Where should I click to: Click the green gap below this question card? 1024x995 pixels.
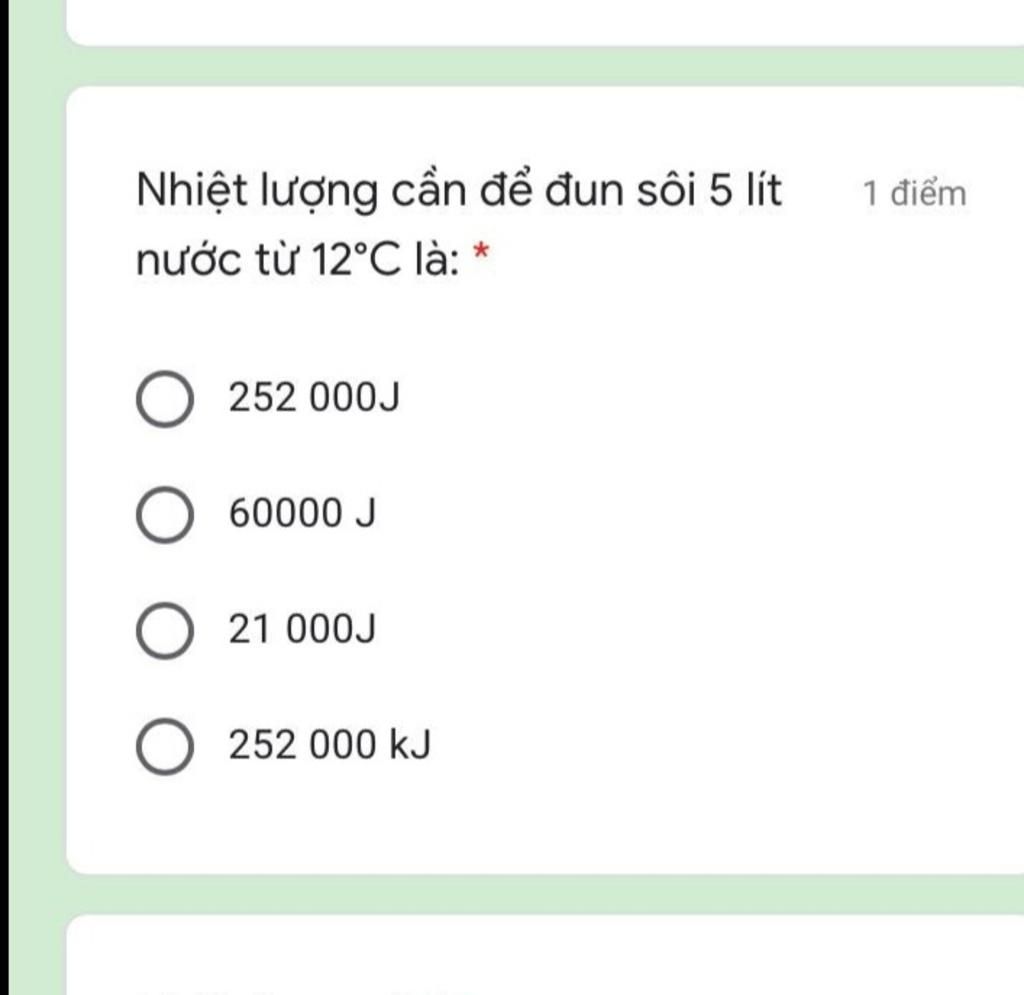point(545,894)
